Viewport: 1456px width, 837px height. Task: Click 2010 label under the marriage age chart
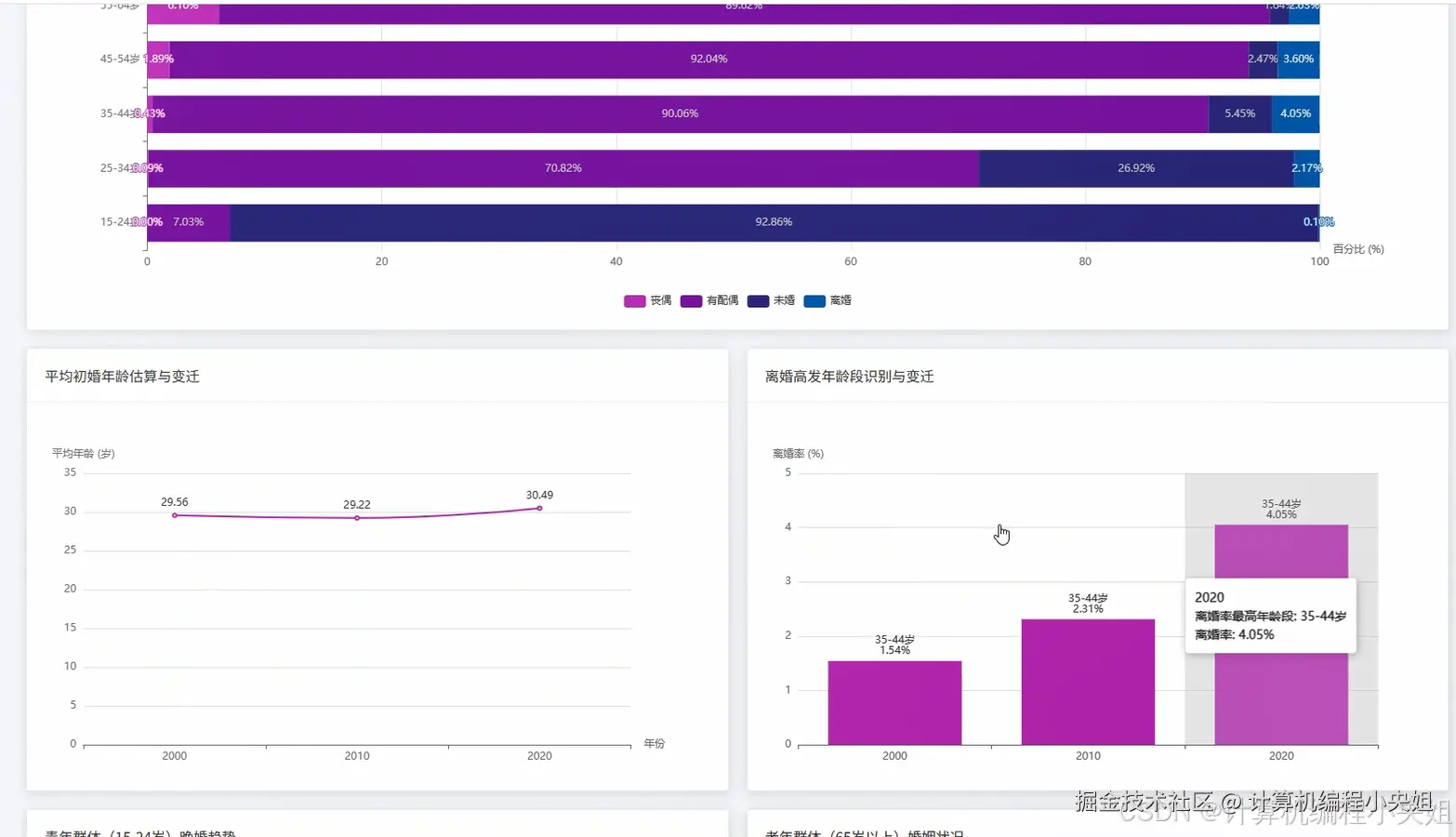pos(357,756)
